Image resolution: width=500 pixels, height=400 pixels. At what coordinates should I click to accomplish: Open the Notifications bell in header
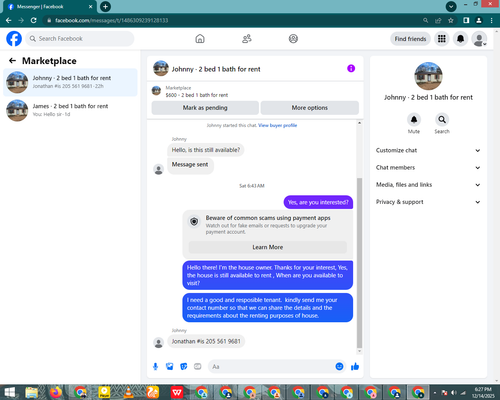(460, 39)
